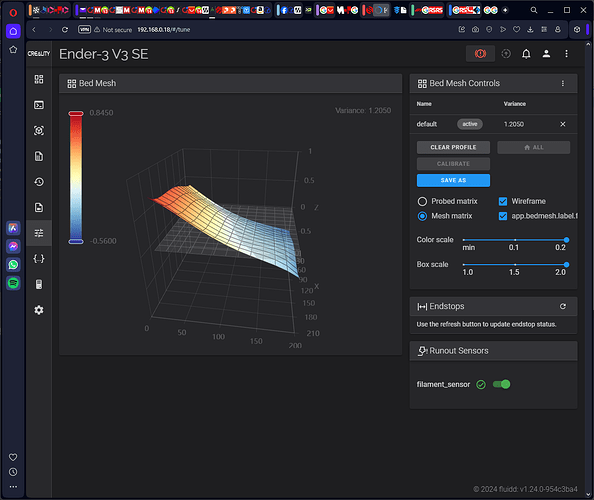Image resolution: width=594 pixels, height=500 pixels.
Task: Click the CALIBRATE button
Action: [x=453, y=164]
